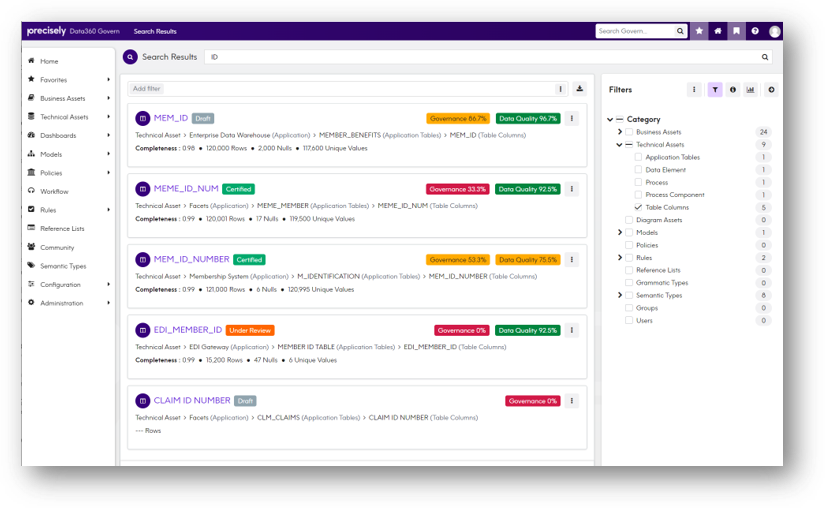Click the column icon beside CLAIM ID NUMBER
Screen dimensions: 825x508
[x=143, y=401]
